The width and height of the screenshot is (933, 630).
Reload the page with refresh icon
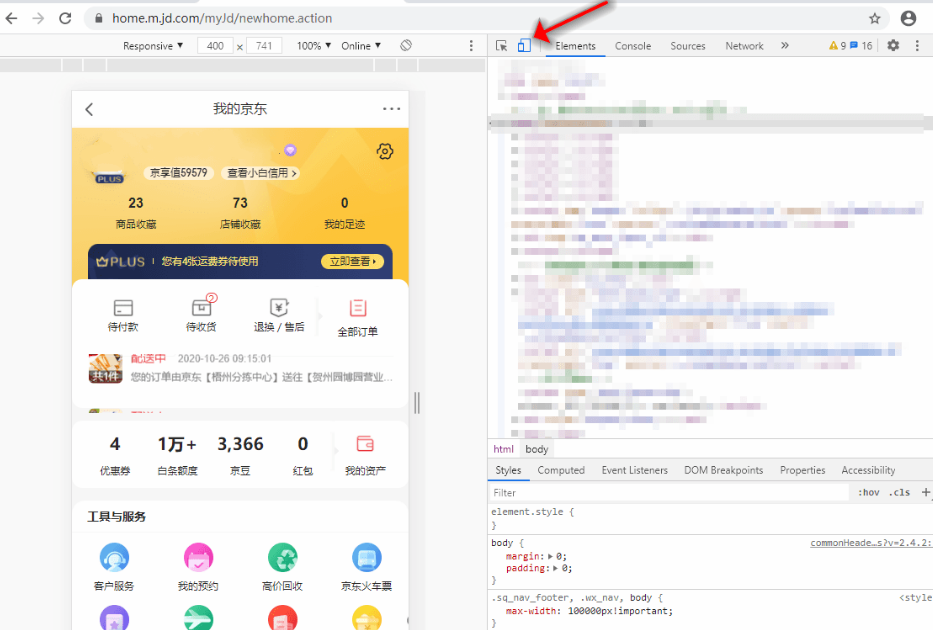pyautogui.click(x=65, y=18)
